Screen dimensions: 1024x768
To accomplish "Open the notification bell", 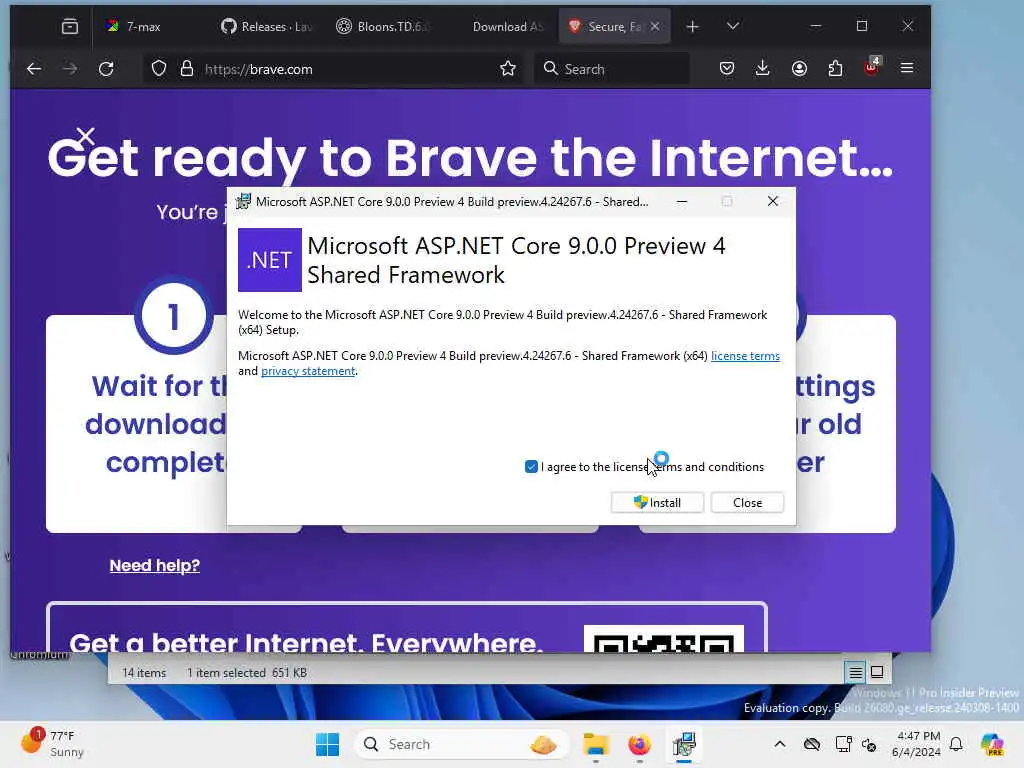I will (957, 744).
